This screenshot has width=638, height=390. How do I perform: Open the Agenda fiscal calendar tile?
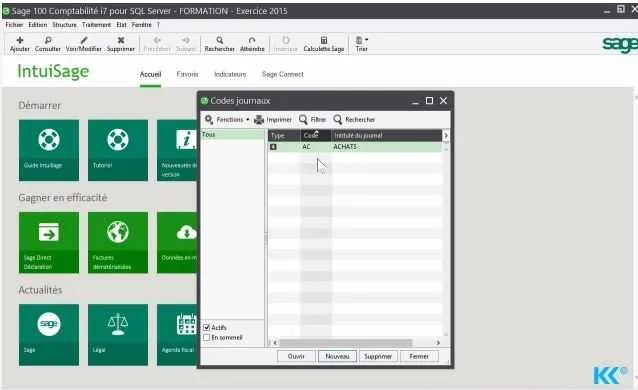tap(177, 335)
